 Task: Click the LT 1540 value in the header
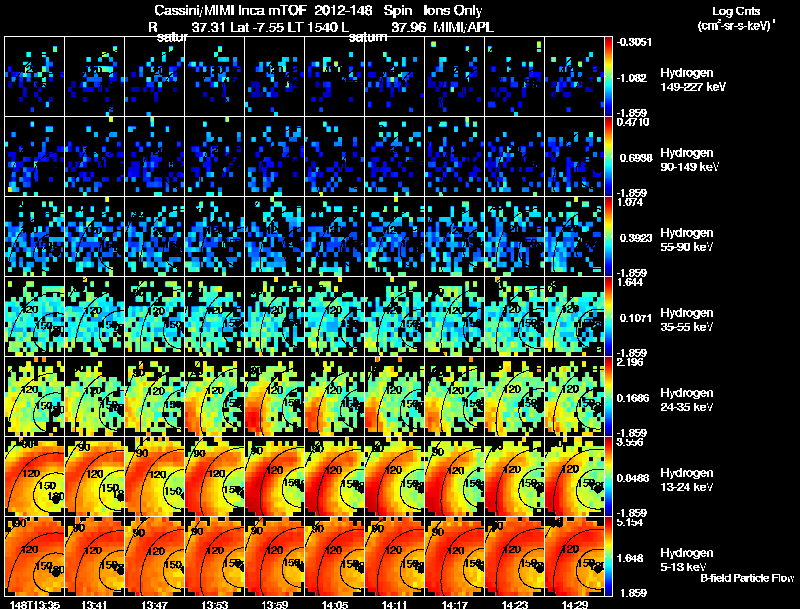pos(311,27)
